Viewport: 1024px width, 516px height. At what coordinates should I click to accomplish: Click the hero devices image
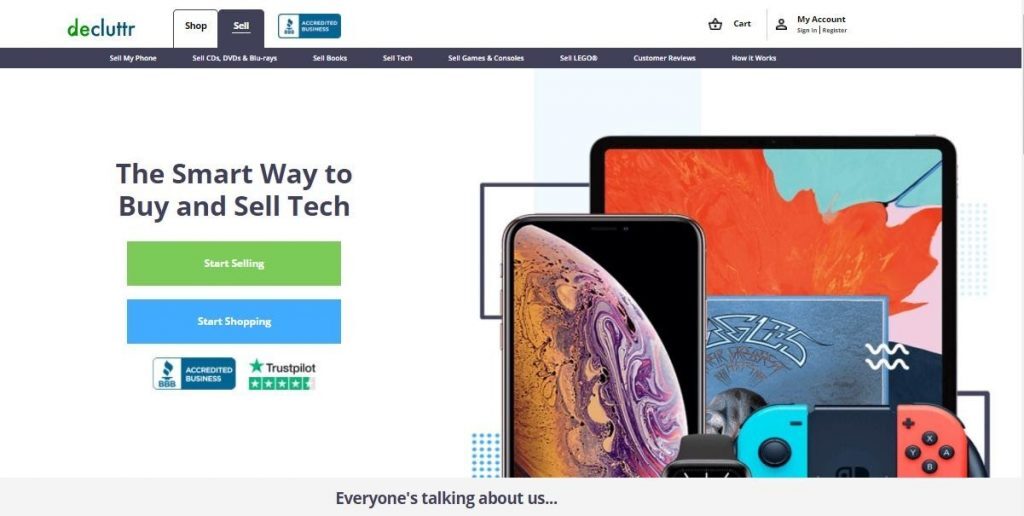point(730,306)
